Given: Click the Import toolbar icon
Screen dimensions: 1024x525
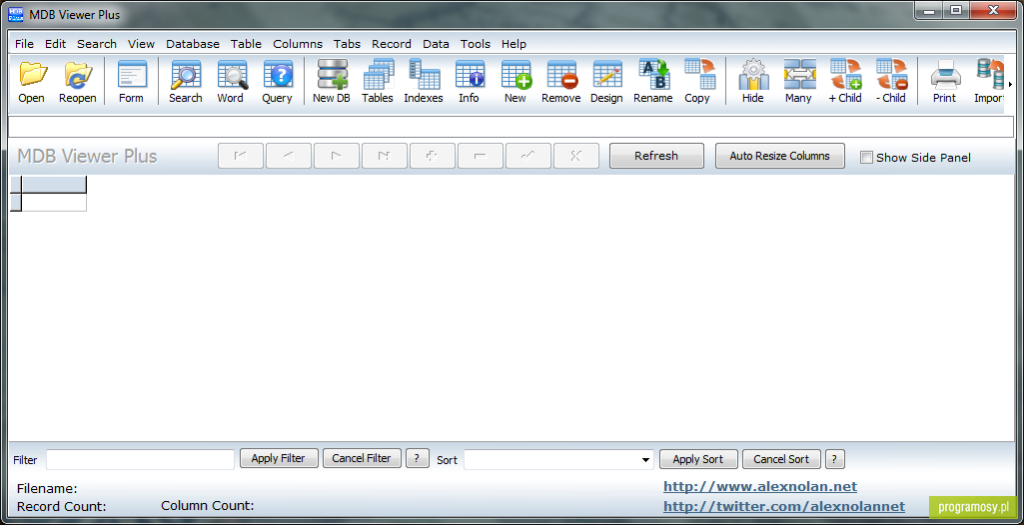Looking at the screenshot, I should click(989, 81).
